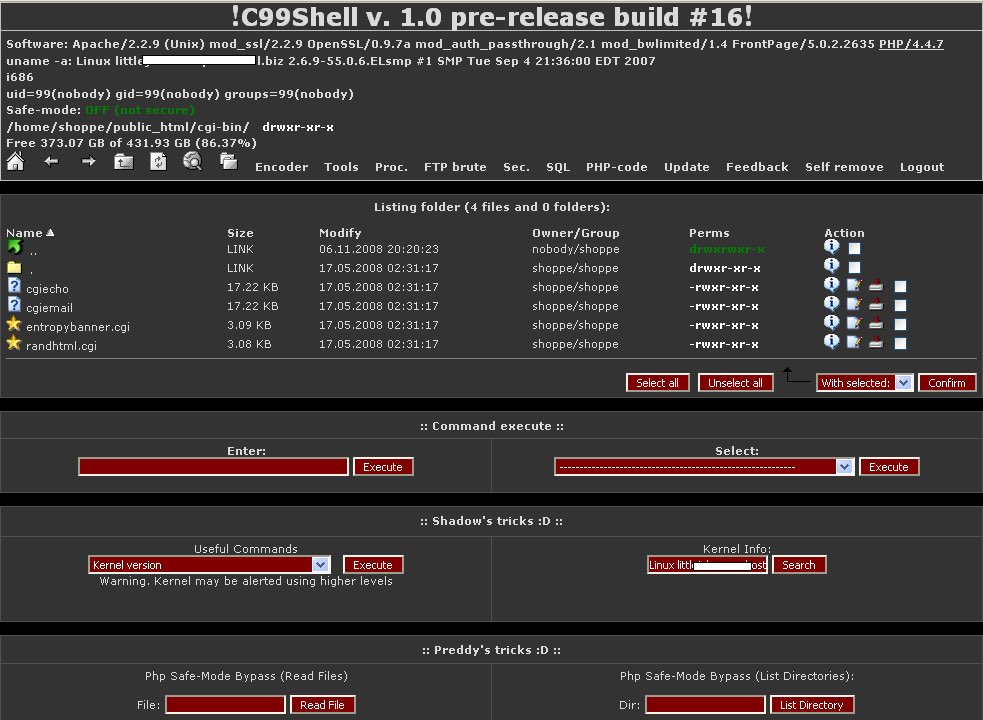
Task: Open the Command execute Select dropdown
Action: (704, 467)
